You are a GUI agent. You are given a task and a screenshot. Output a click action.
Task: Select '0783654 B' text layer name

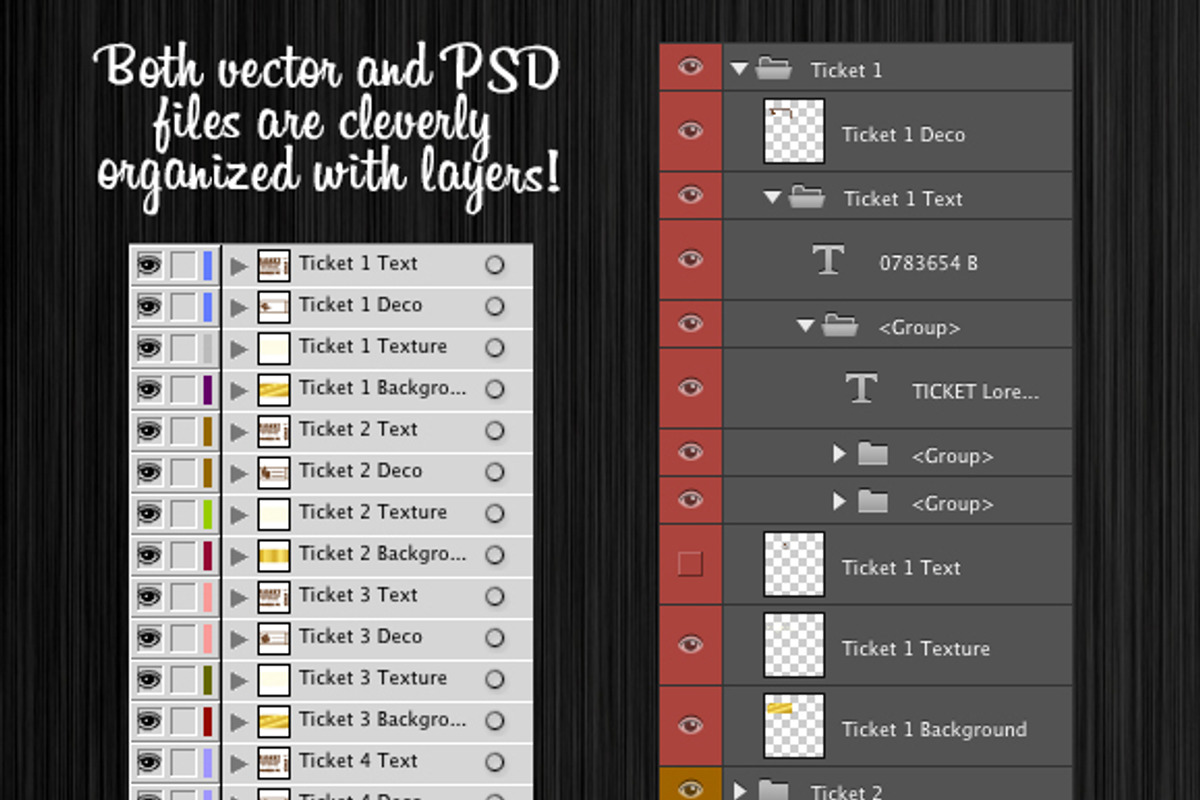click(x=928, y=263)
